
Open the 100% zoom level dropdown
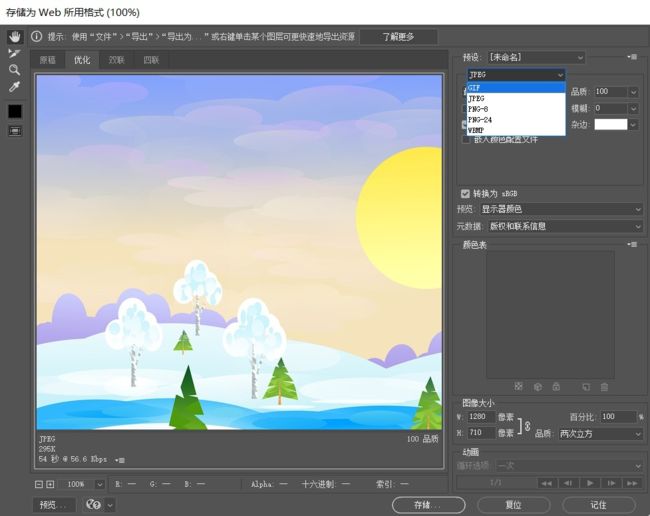point(99,484)
